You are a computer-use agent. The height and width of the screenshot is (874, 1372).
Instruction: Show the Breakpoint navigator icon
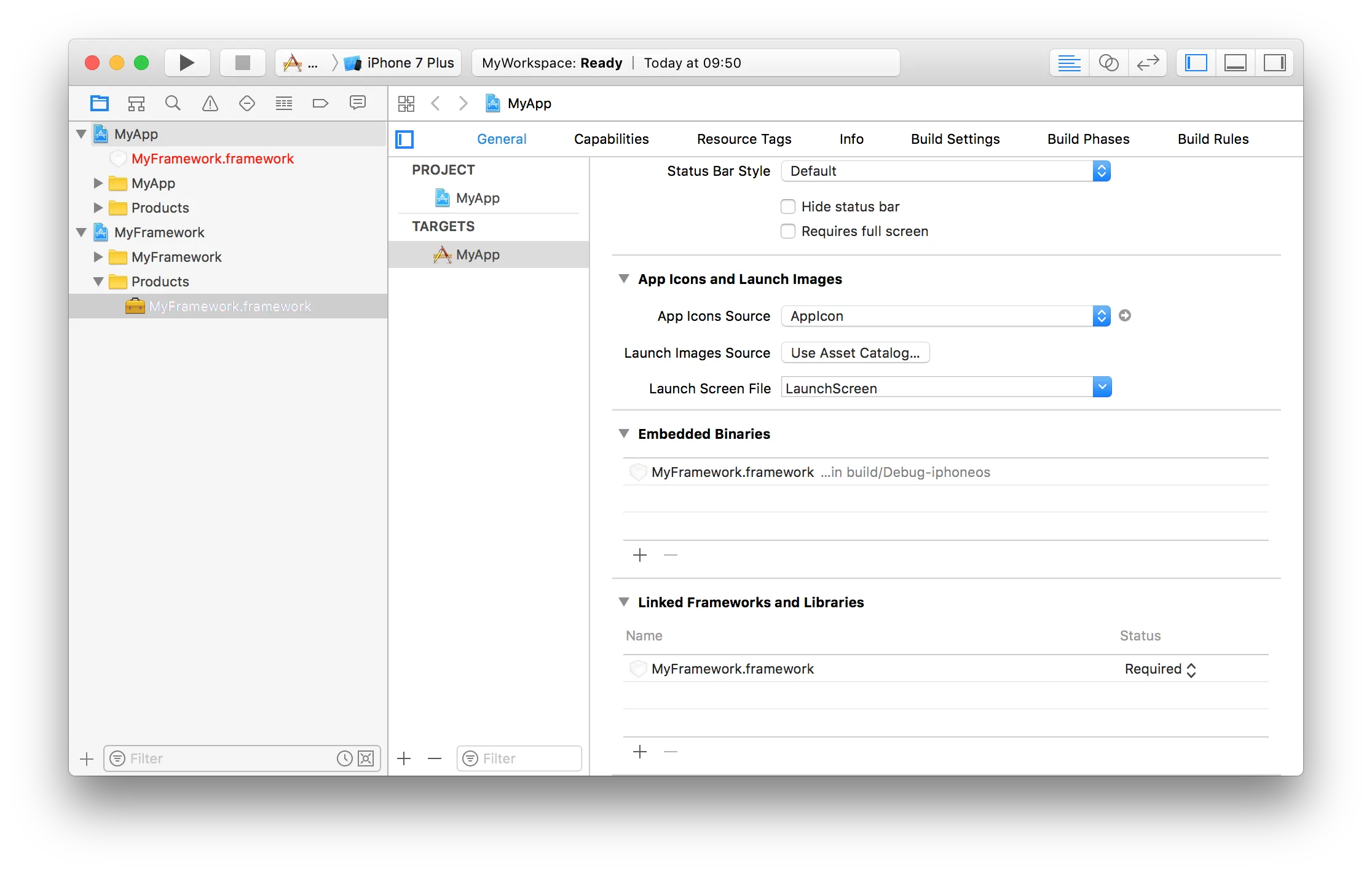[x=320, y=103]
